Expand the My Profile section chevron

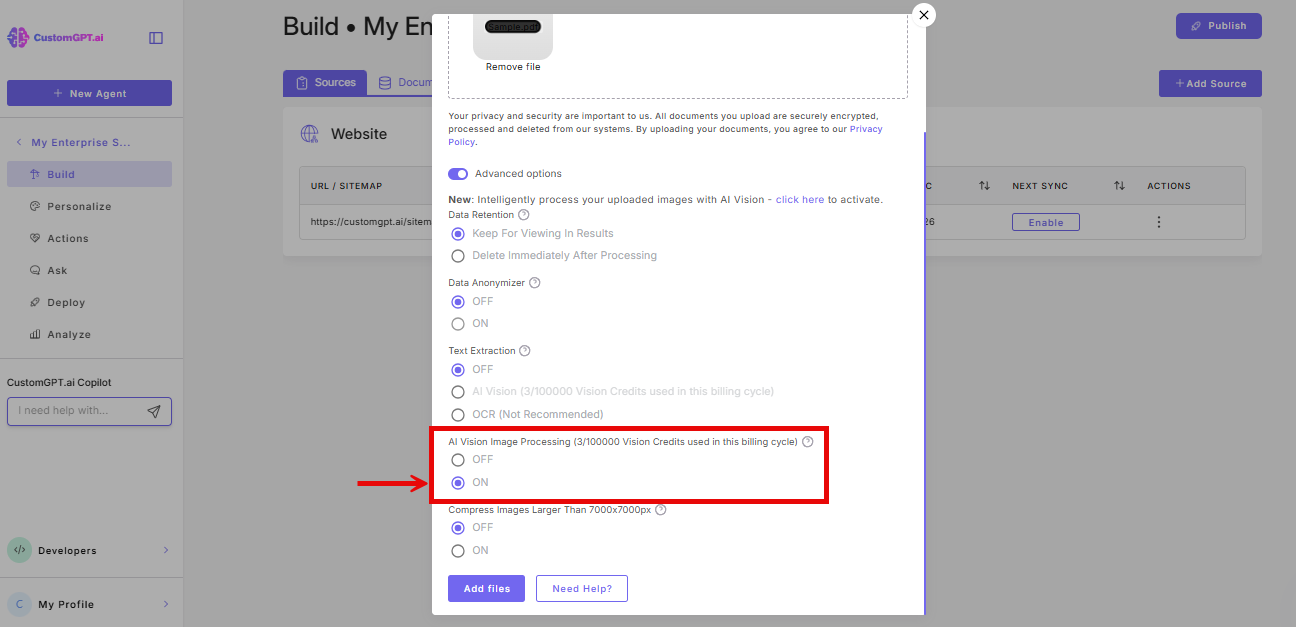166,604
